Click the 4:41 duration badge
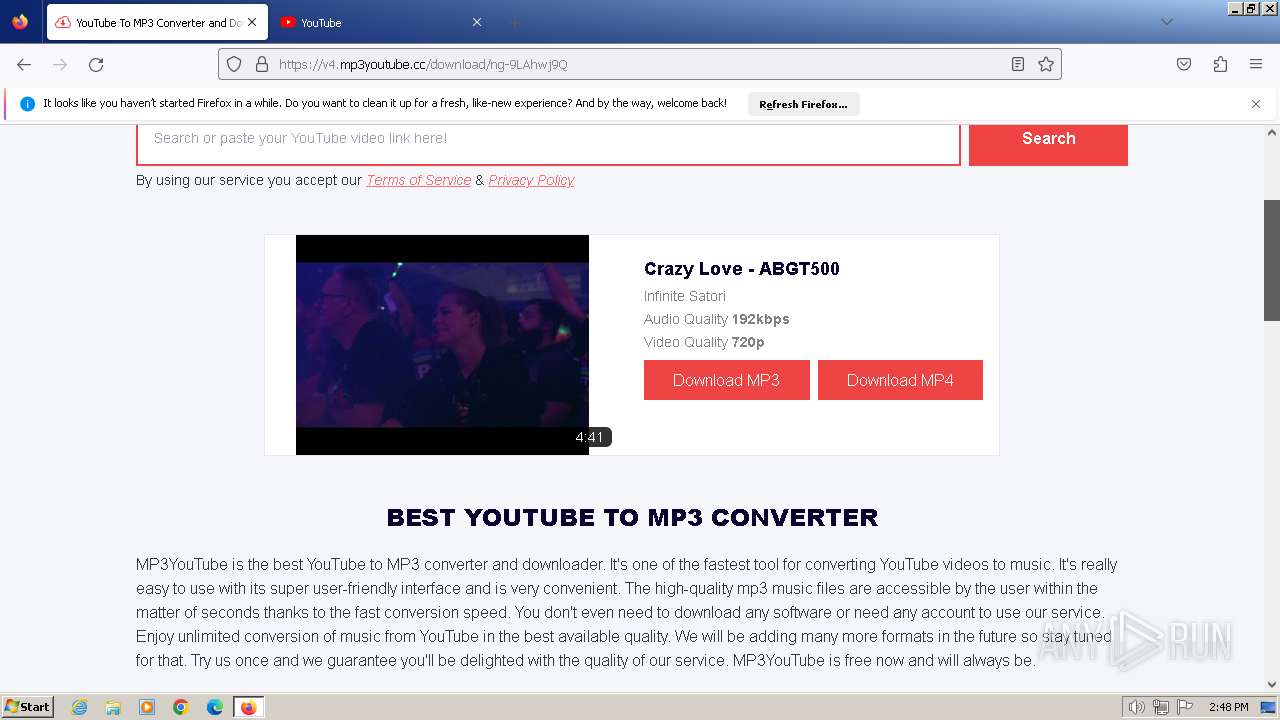The image size is (1280, 720). pyautogui.click(x=590, y=437)
